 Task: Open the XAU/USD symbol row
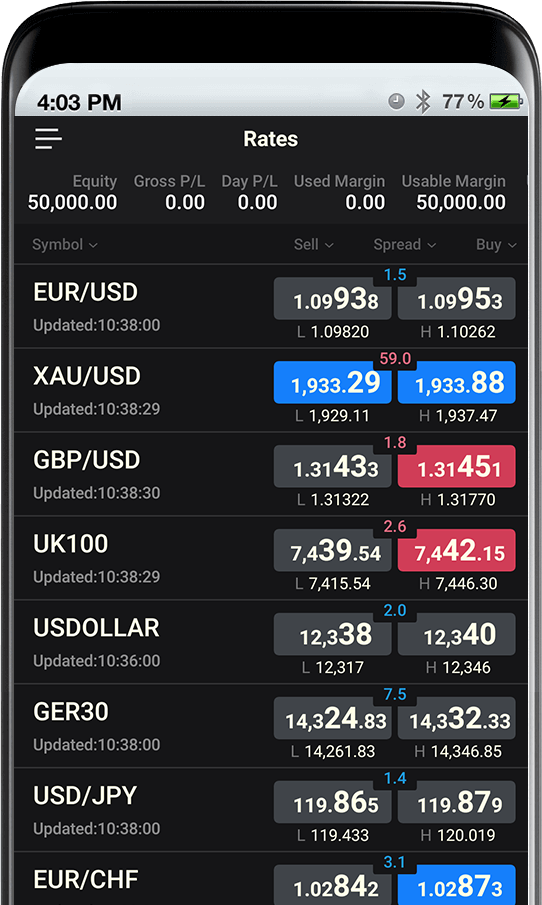pos(271,390)
